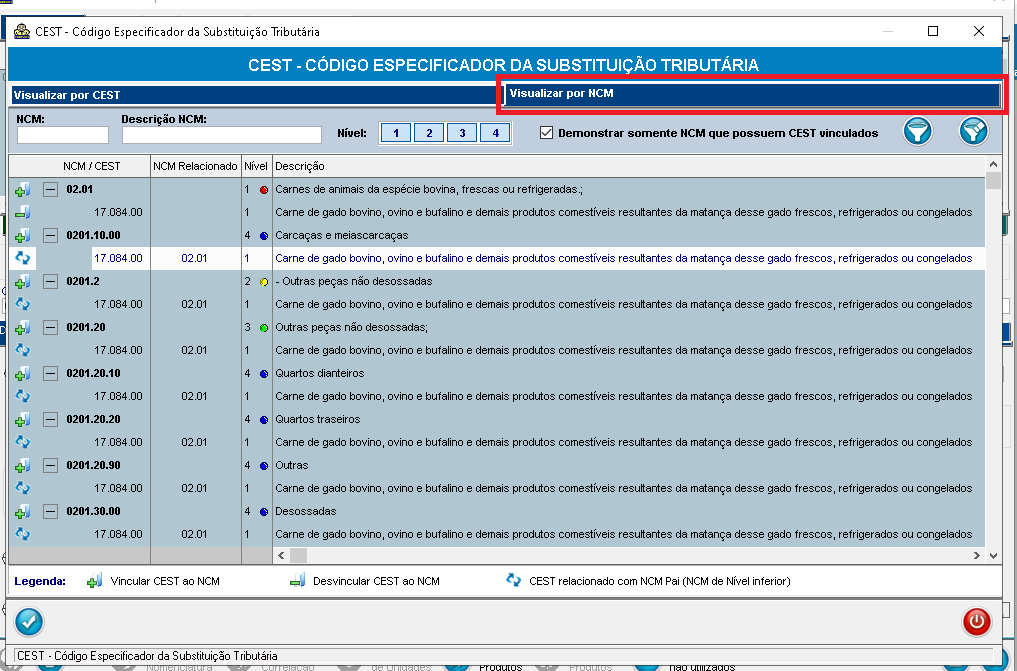
Task: Select the row text Quartos dianteiros
Action: click(x=320, y=373)
